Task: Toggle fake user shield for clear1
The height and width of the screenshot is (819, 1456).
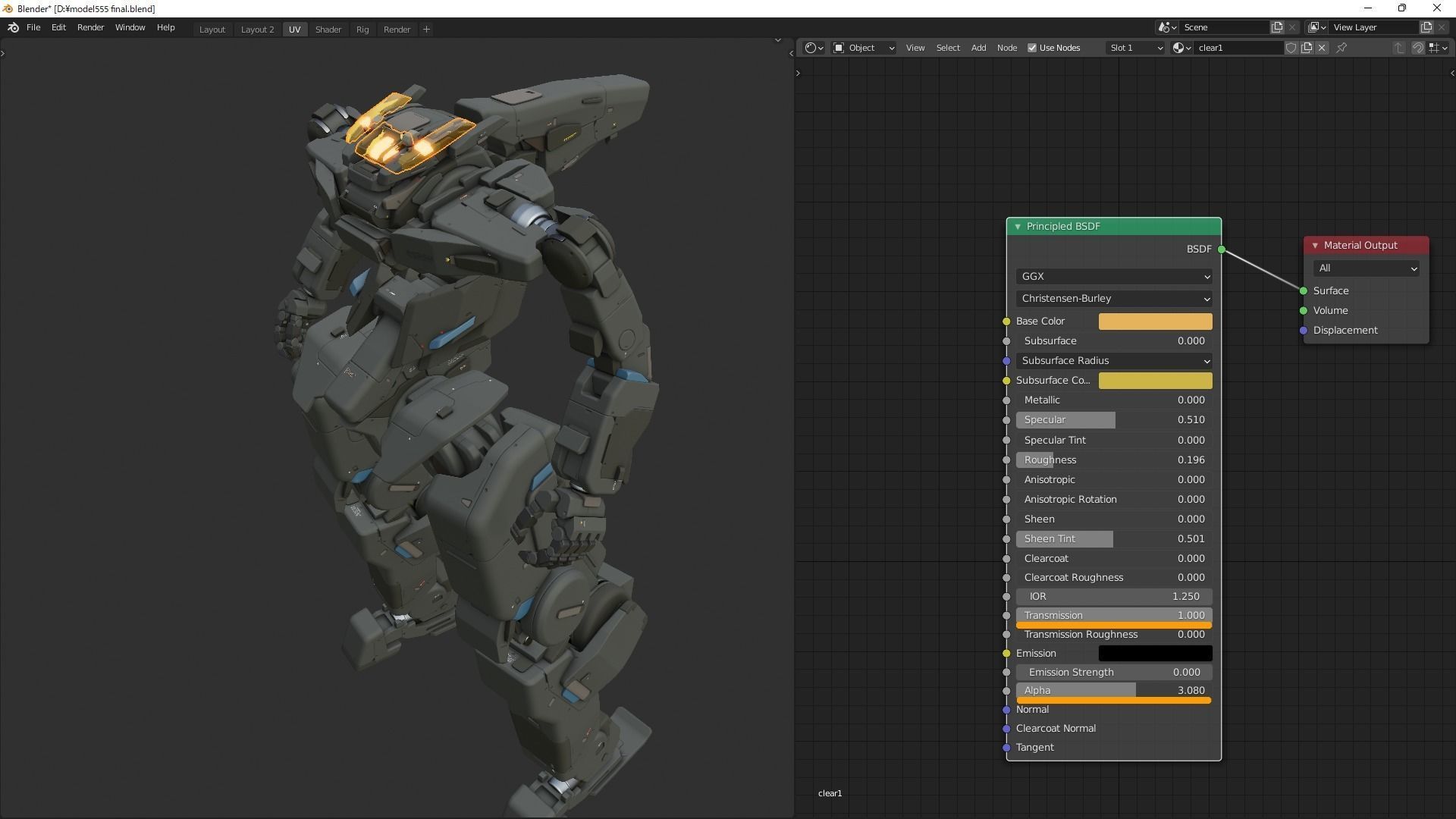Action: [x=1291, y=48]
